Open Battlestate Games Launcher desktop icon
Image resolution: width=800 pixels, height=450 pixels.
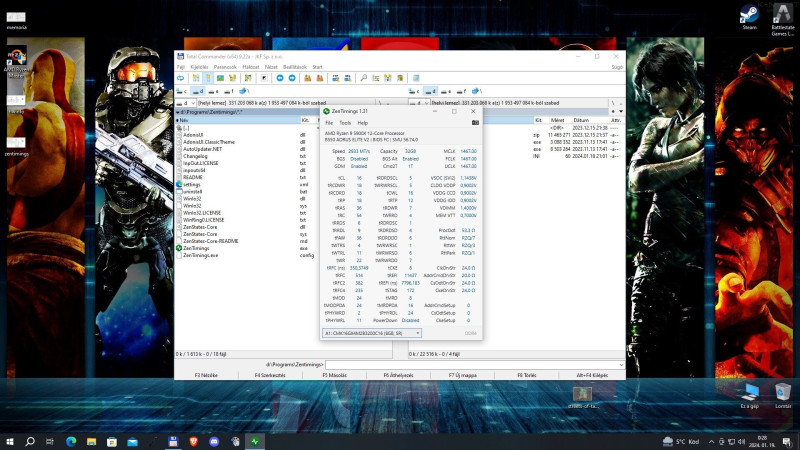click(783, 19)
